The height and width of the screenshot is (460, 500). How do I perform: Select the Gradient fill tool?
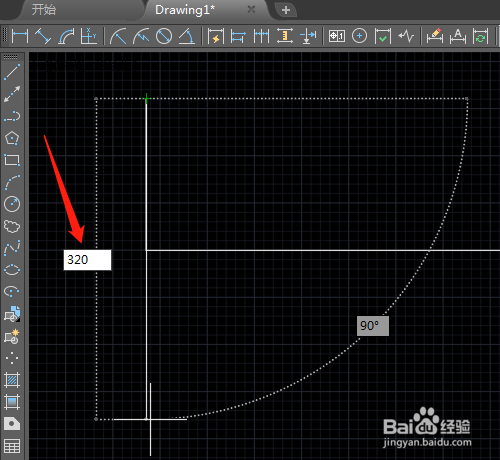tap(12, 402)
